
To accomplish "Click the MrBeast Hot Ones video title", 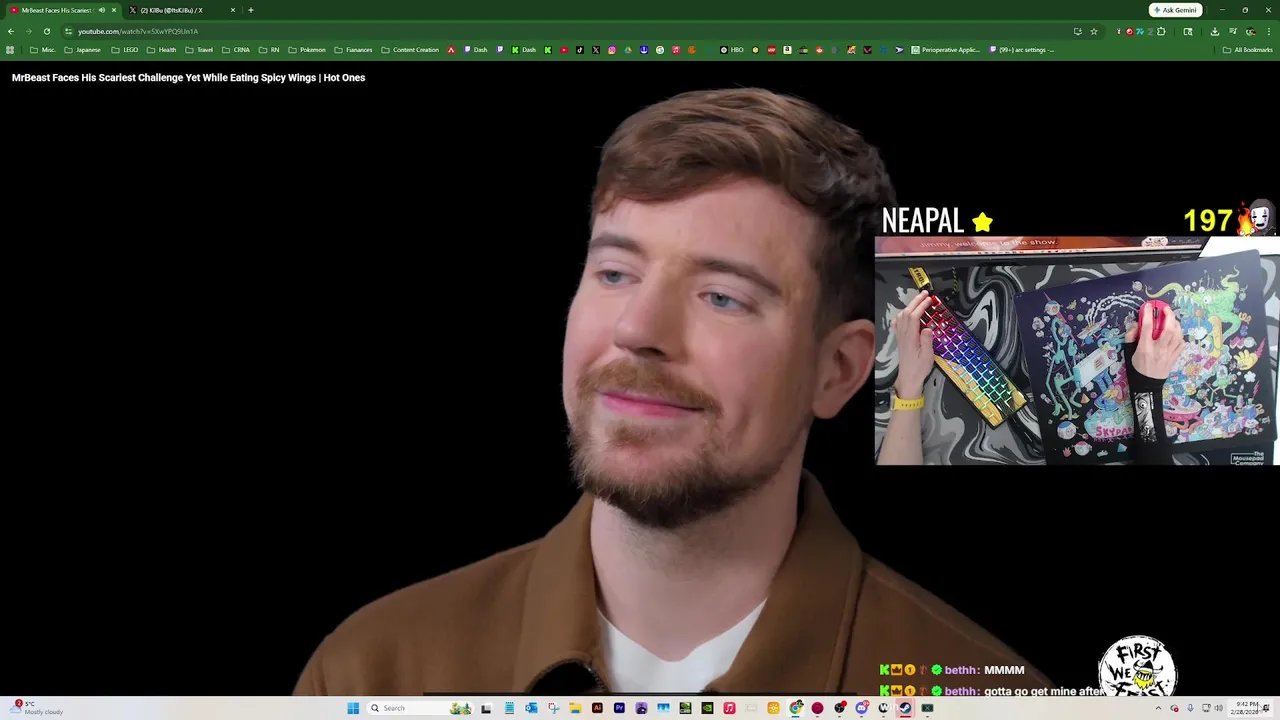I will click(188, 77).
